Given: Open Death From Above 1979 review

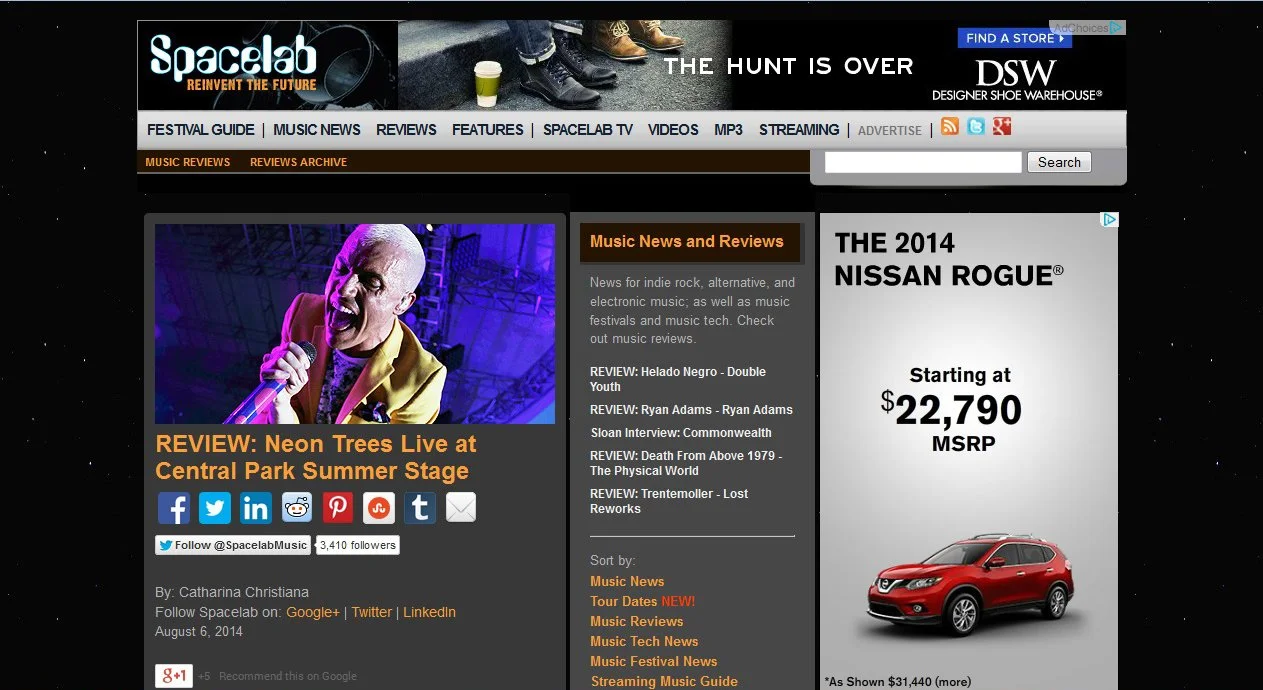Looking at the screenshot, I should coord(686,463).
